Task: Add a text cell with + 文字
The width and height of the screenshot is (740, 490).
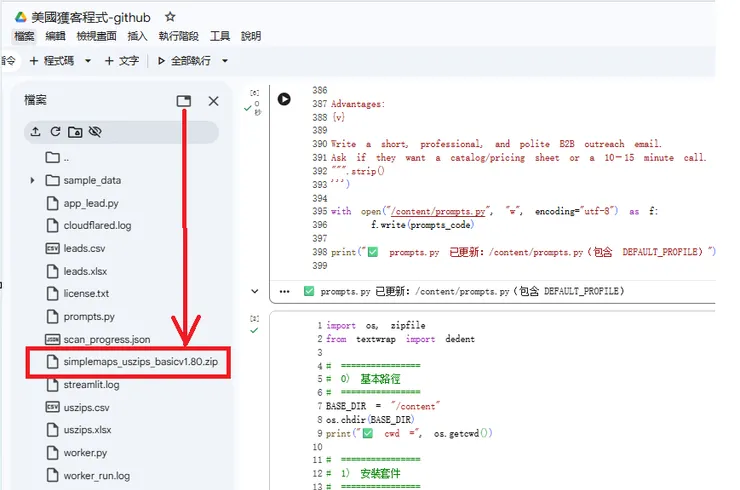Action: 122,61
